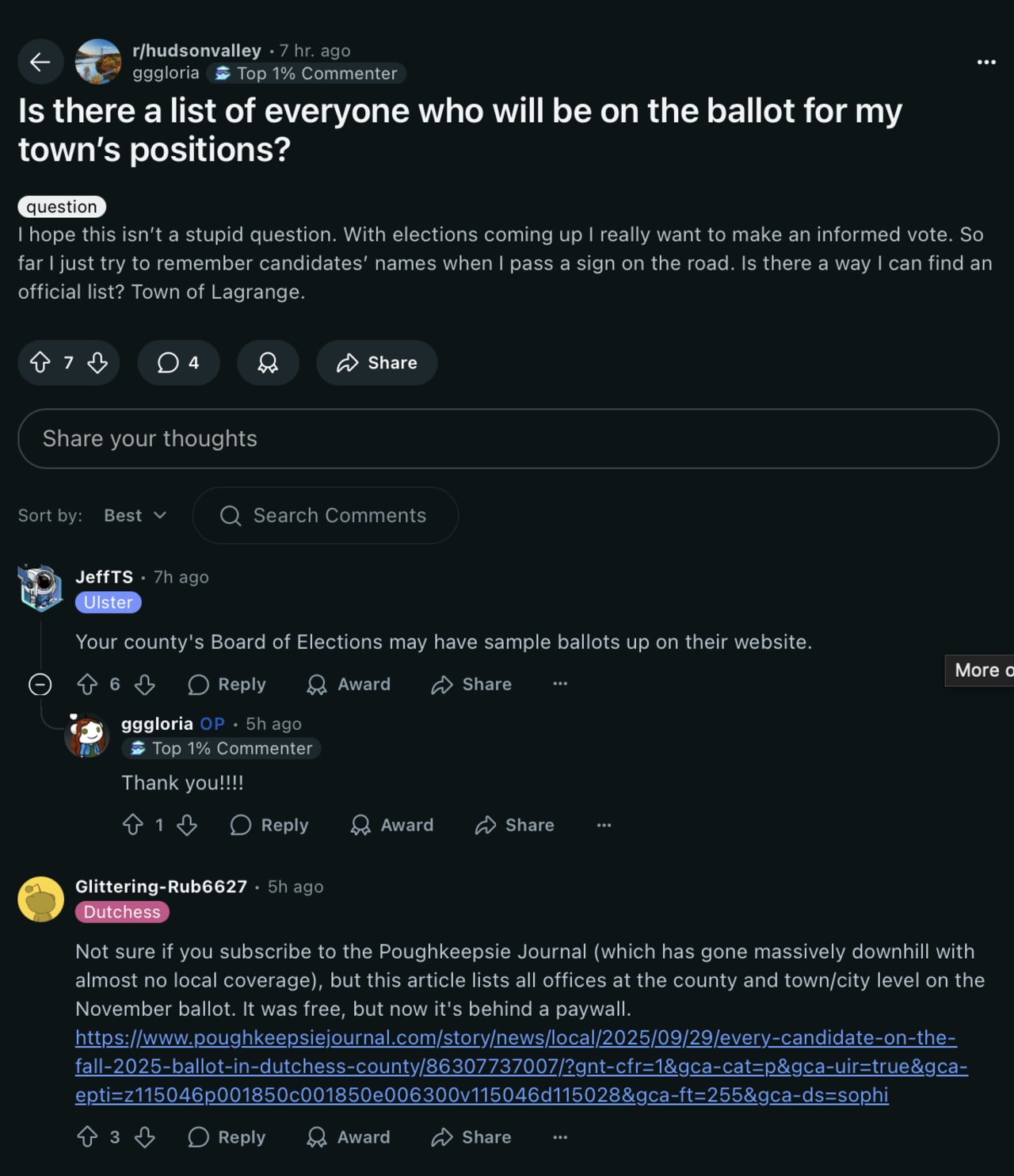1014x1176 pixels.
Task: Downvote JeffTS's comment
Action: pyautogui.click(x=144, y=684)
